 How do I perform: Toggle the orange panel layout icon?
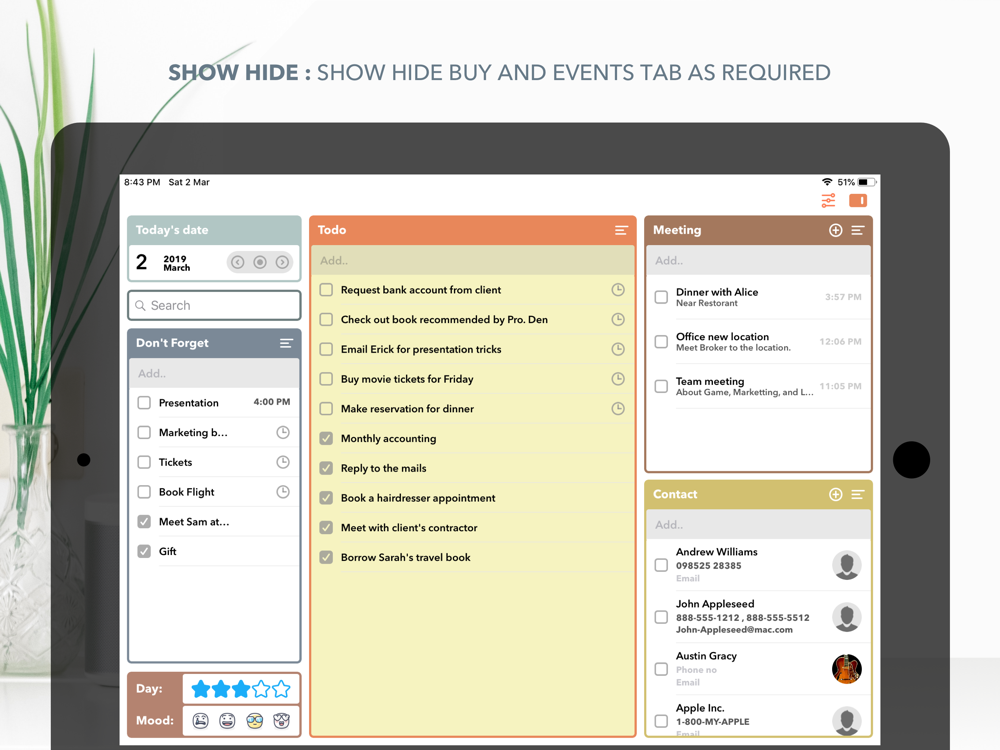pos(858,201)
